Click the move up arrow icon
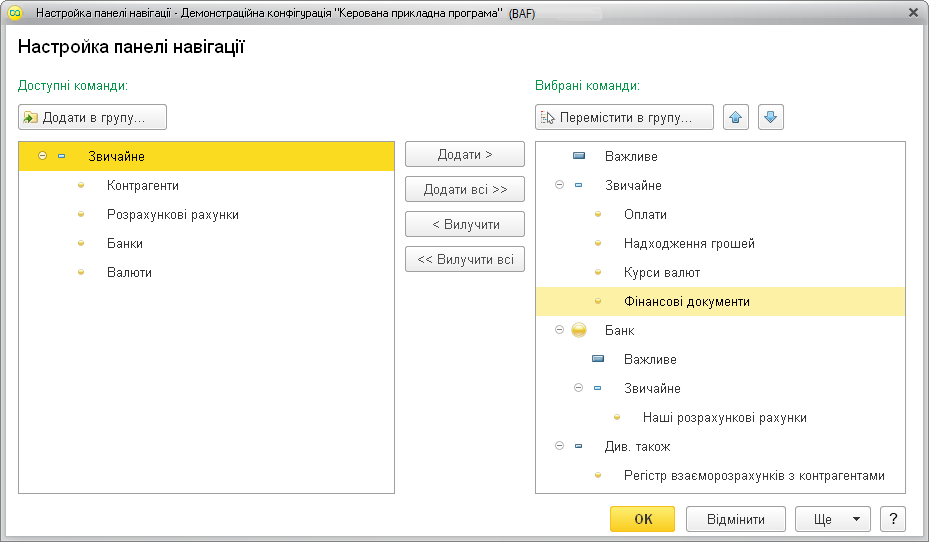Viewport: 929px width, 542px height. click(x=736, y=117)
